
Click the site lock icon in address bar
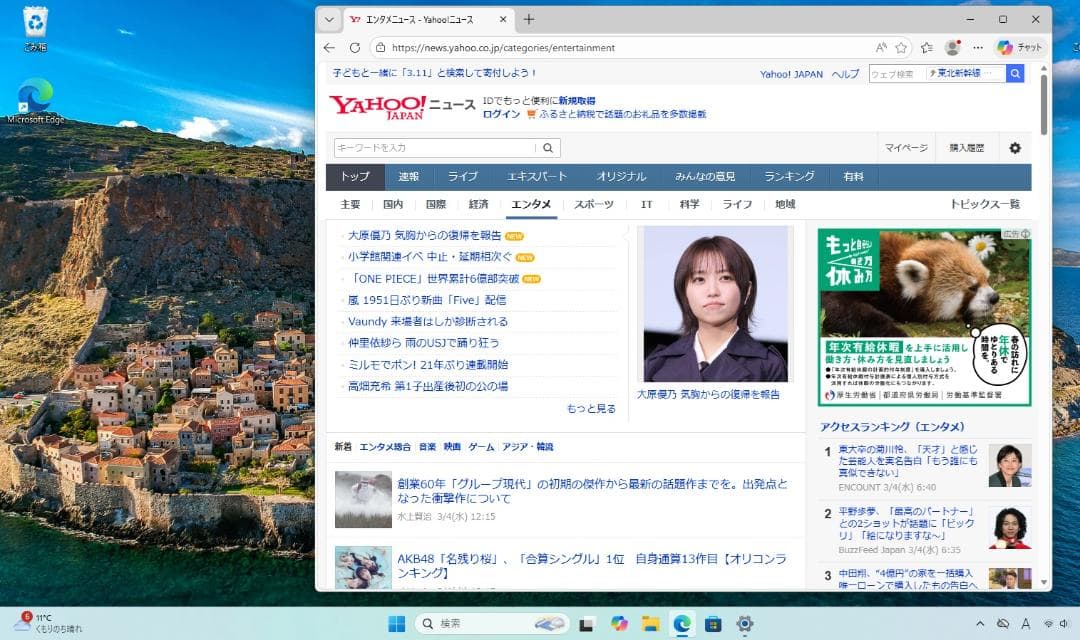click(380, 48)
